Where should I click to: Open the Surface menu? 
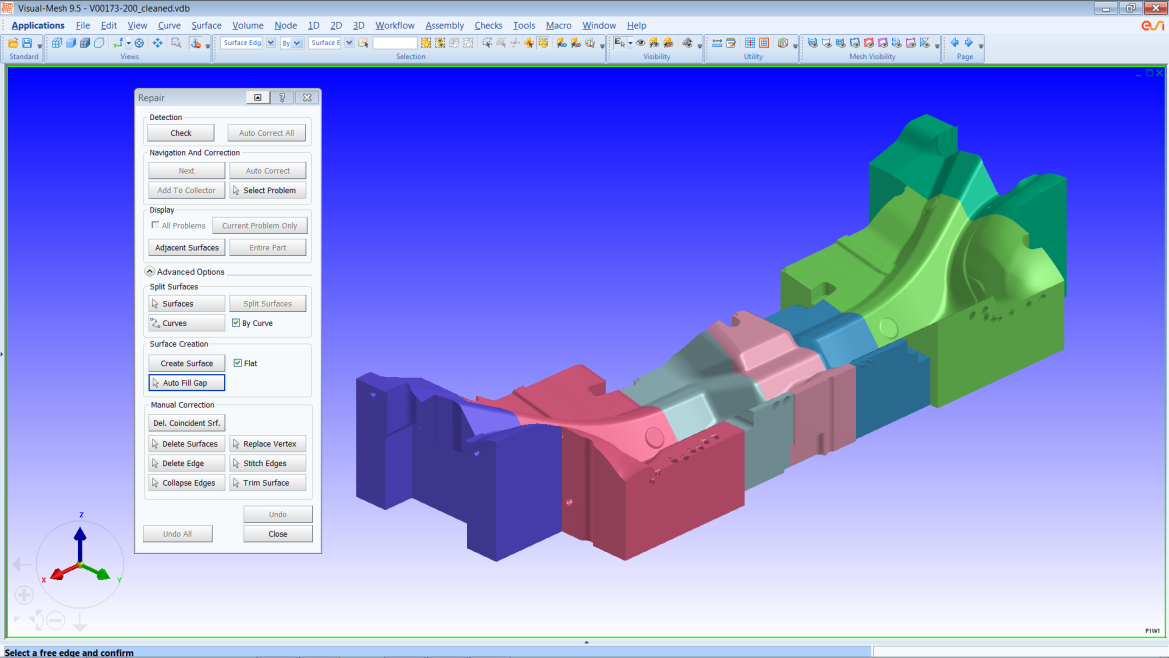(207, 25)
